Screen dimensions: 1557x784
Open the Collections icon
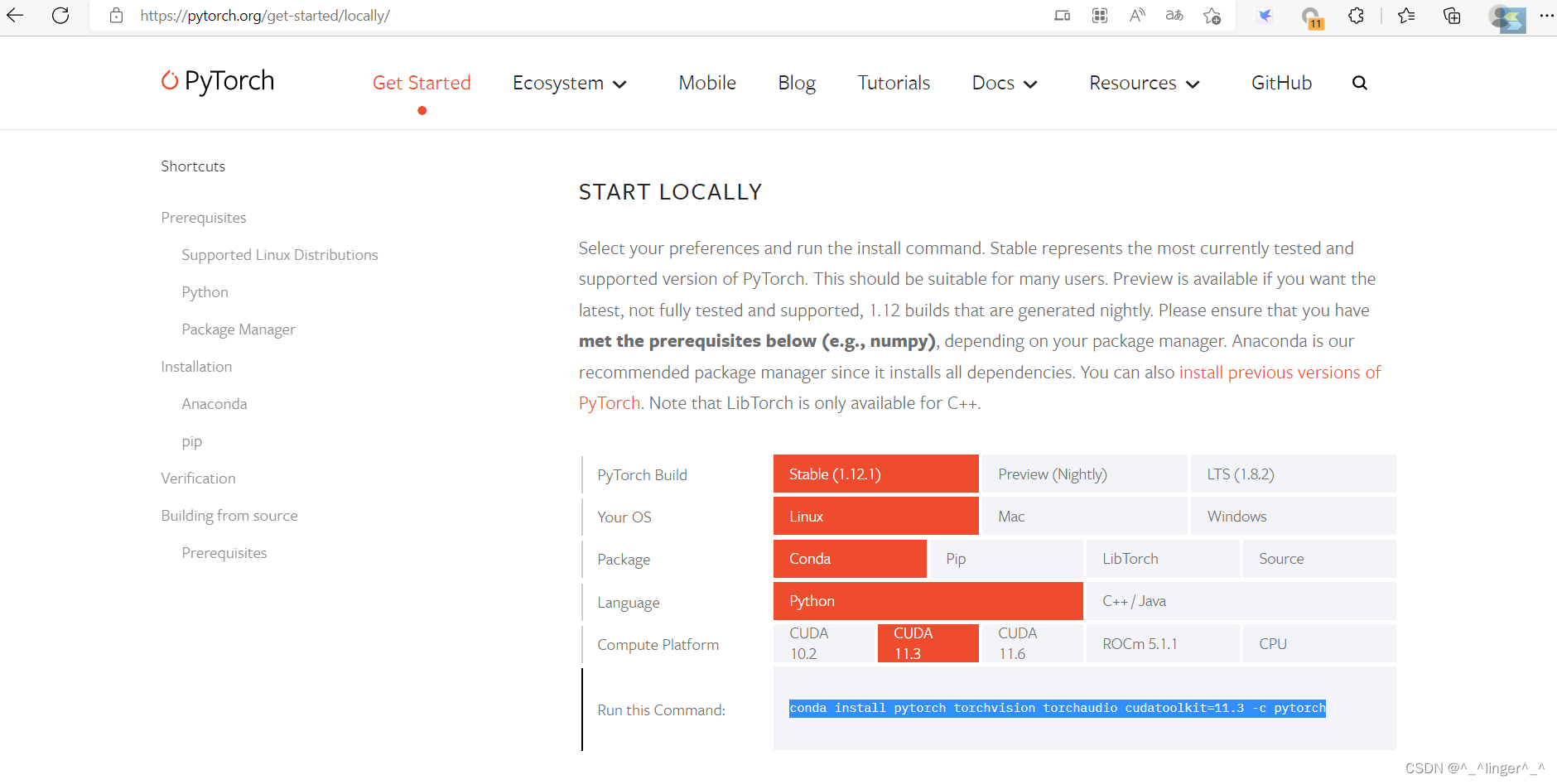(1452, 15)
